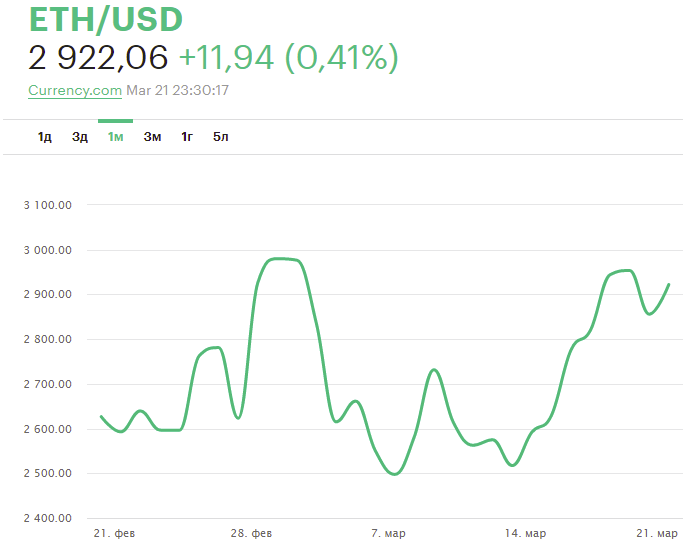Select the 1д one-day range tab
Image resolution: width=697 pixels, height=549 pixels.
coord(44,137)
